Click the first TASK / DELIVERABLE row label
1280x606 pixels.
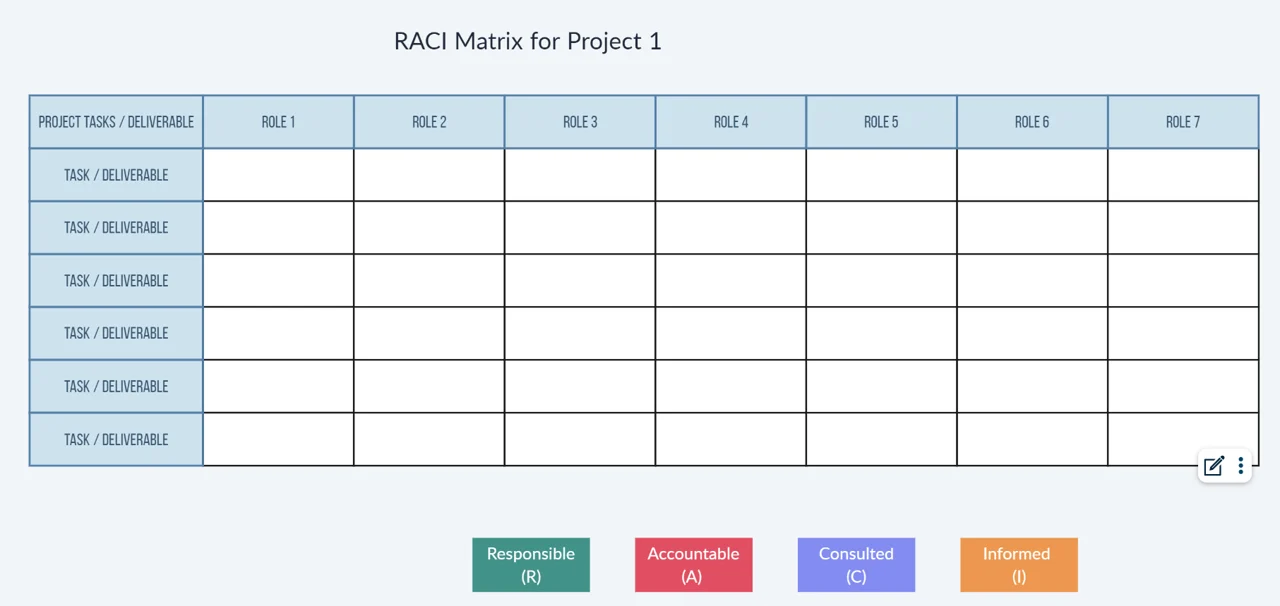coord(116,175)
